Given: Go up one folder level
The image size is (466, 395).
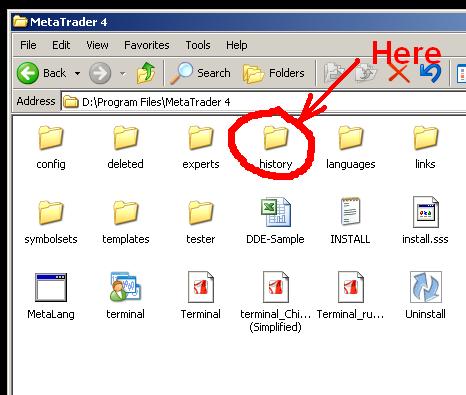Looking at the screenshot, I should pos(146,73).
